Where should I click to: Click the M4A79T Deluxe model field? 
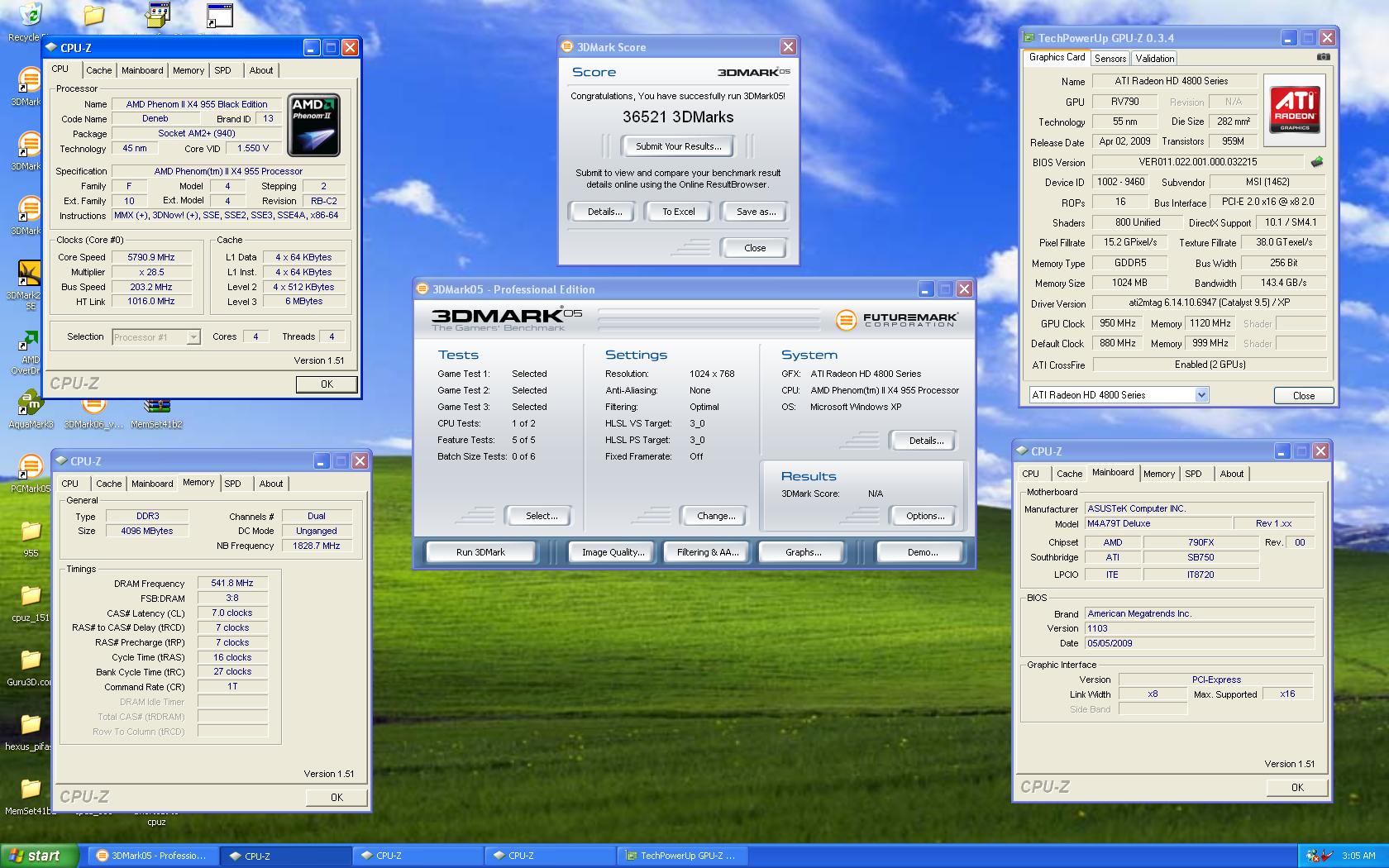pos(1157,524)
